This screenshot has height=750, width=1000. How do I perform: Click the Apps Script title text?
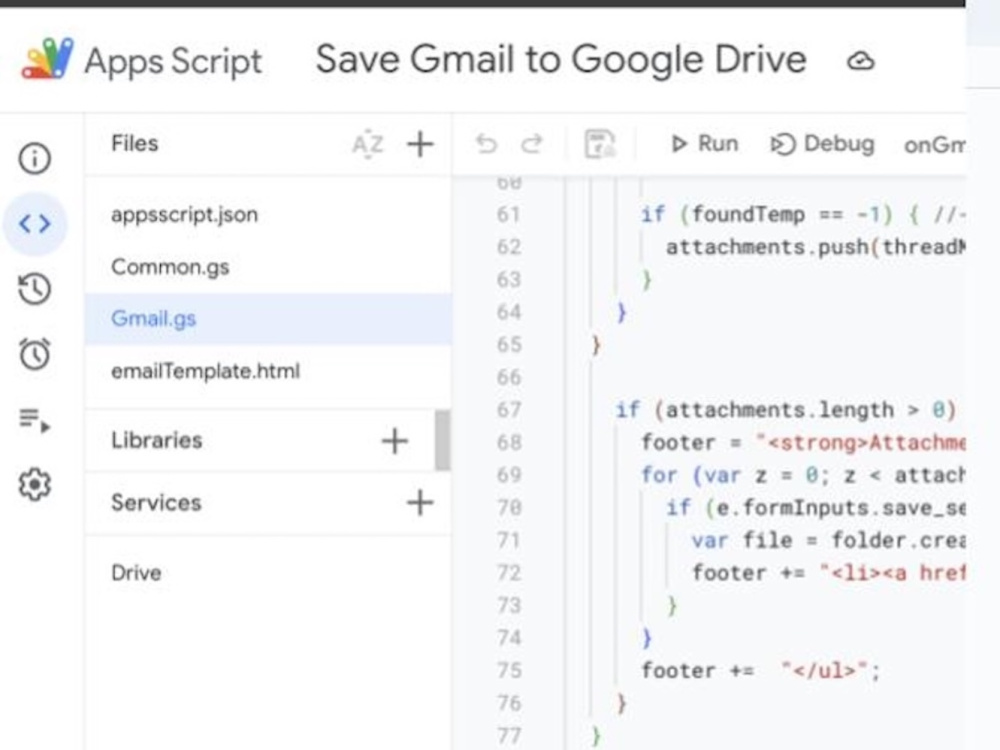173,62
